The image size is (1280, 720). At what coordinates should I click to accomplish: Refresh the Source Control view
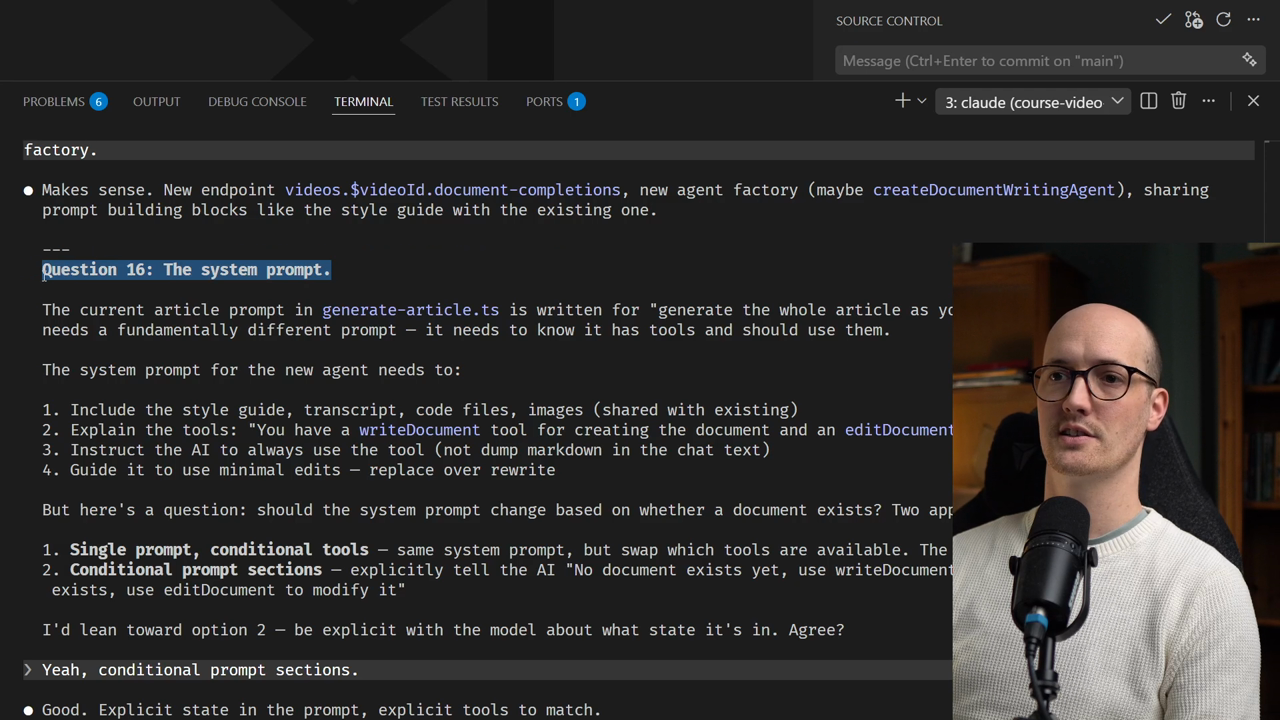[x=1223, y=20]
